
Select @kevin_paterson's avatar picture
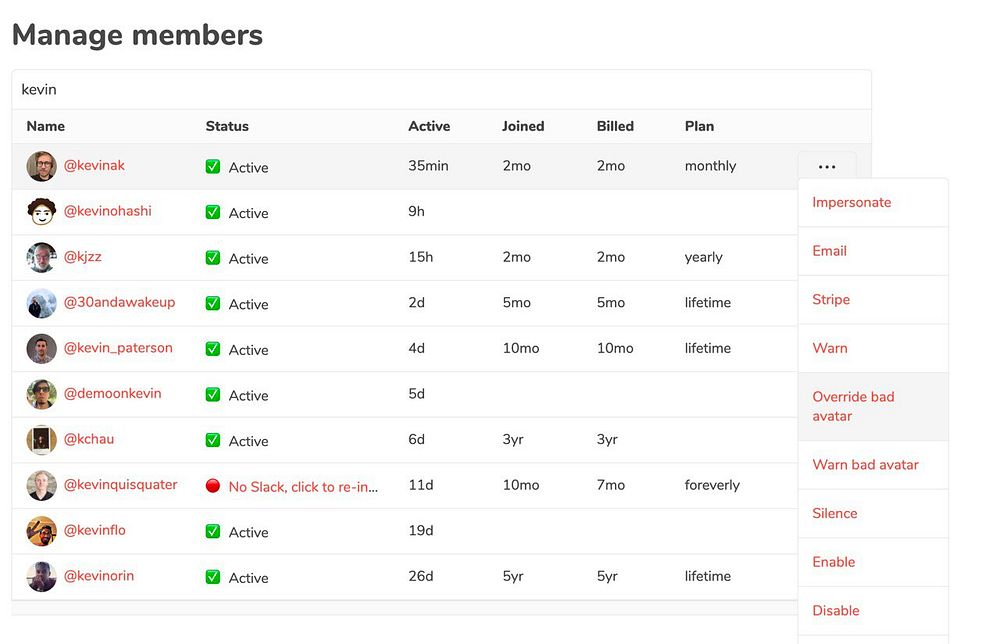point(41,348)
